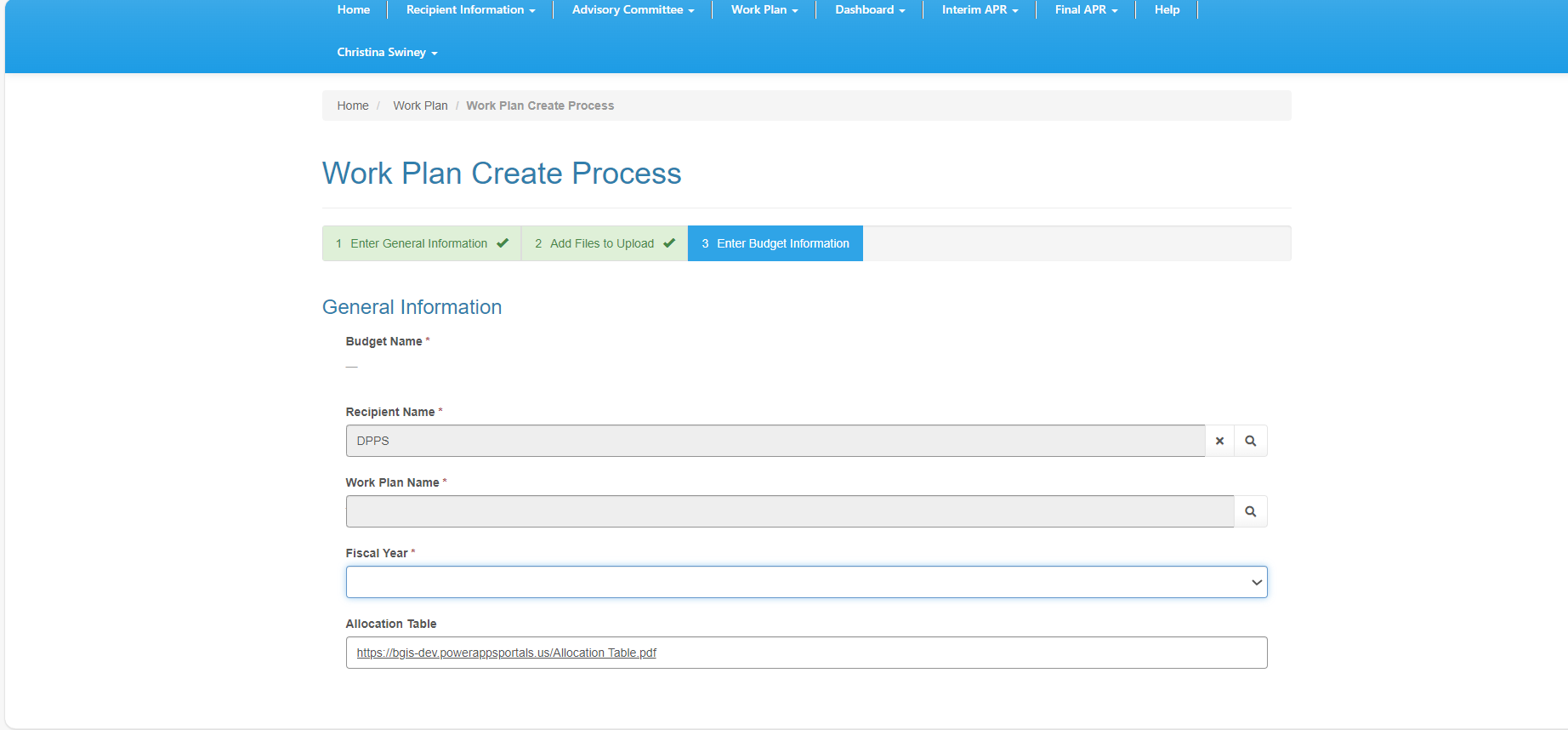The width and height of the screenshot is (1568, 730).
Task: Select step 1 Enter General Information
Action: click(x=421, y=243)
